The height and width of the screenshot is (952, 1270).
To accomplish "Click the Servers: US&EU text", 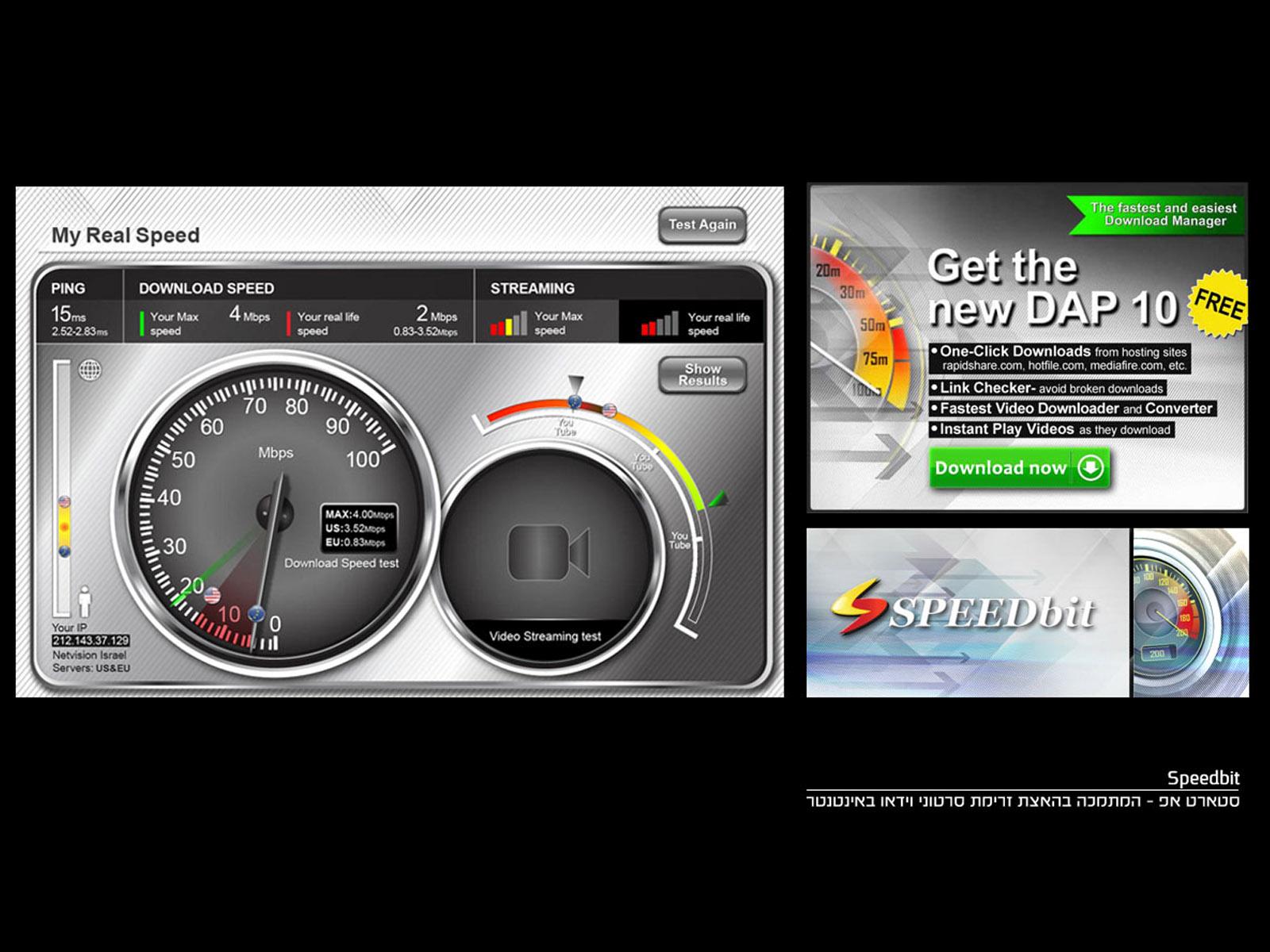I will pyautogui.click(x=91, y=668).
